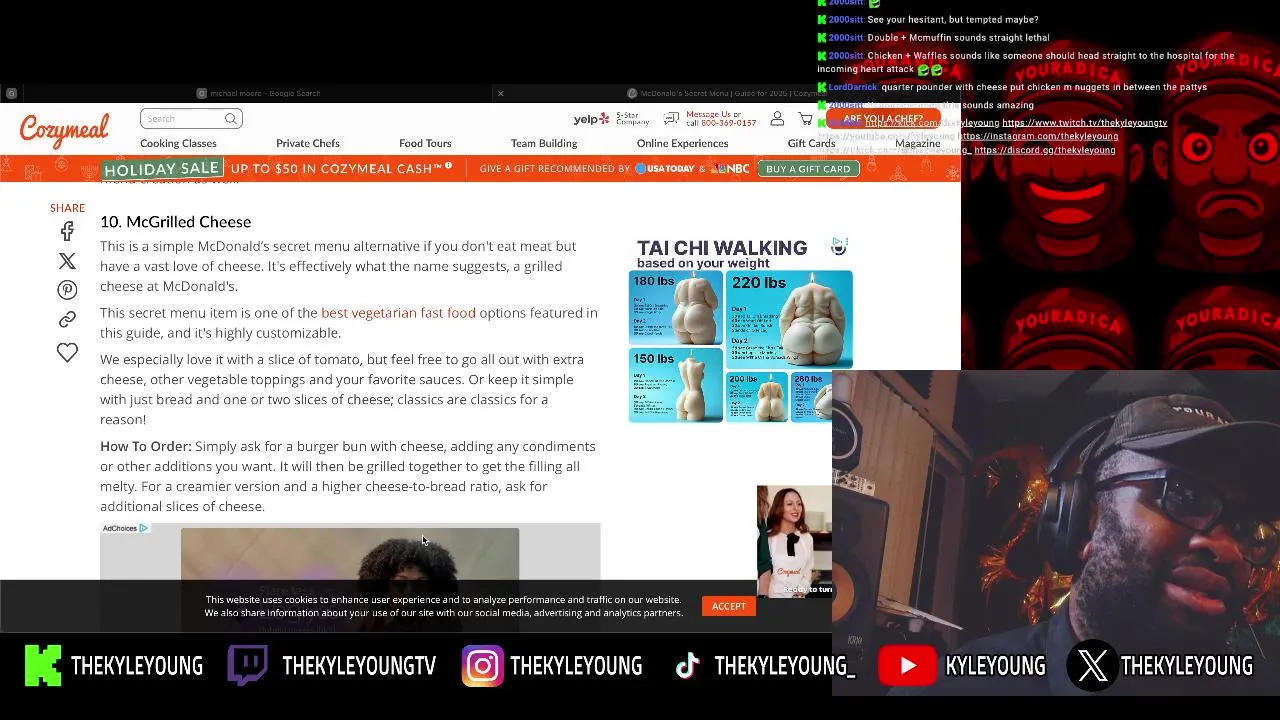Click the Message Us chat icon
Viewport: 1280px width, 720px height.
tap(671, 119)
